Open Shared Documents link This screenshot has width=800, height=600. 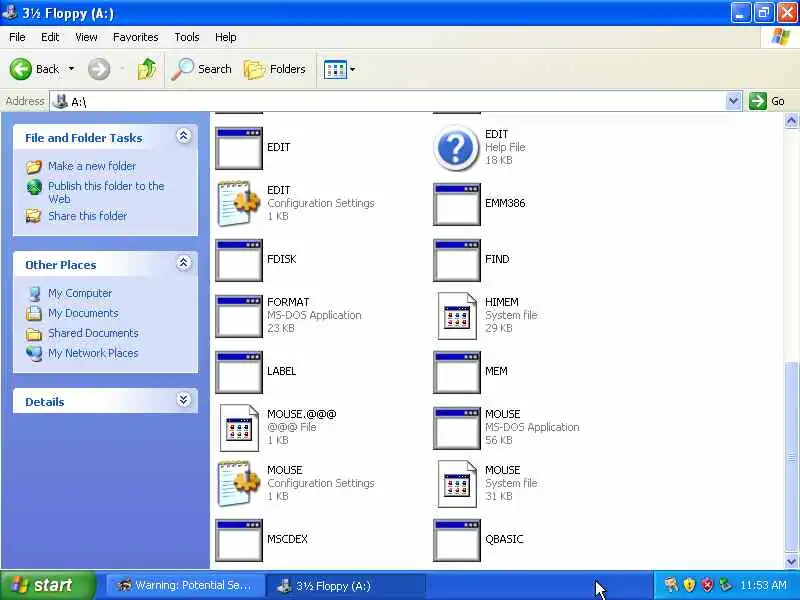(x=93, y=333)
